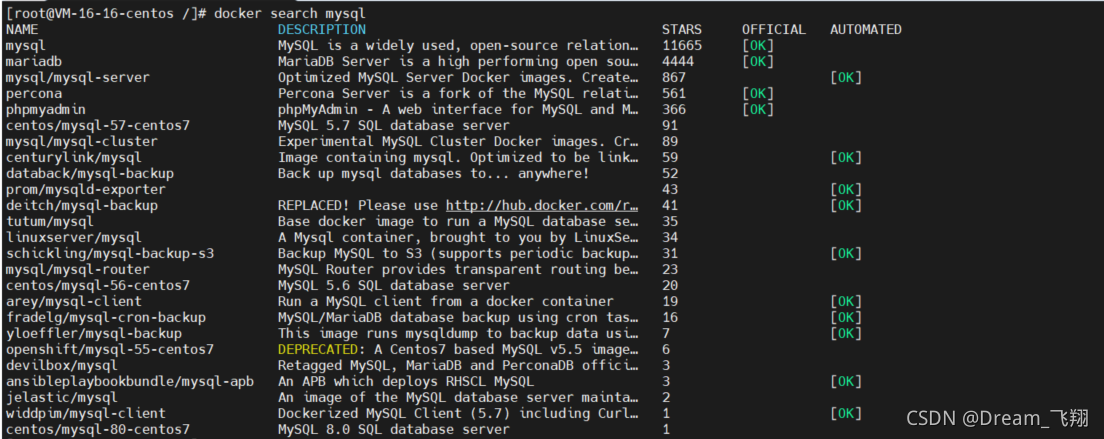This screenshot has width=1104, height=439.
Task: Click the 867 stars value
Action: click(674, 77)
